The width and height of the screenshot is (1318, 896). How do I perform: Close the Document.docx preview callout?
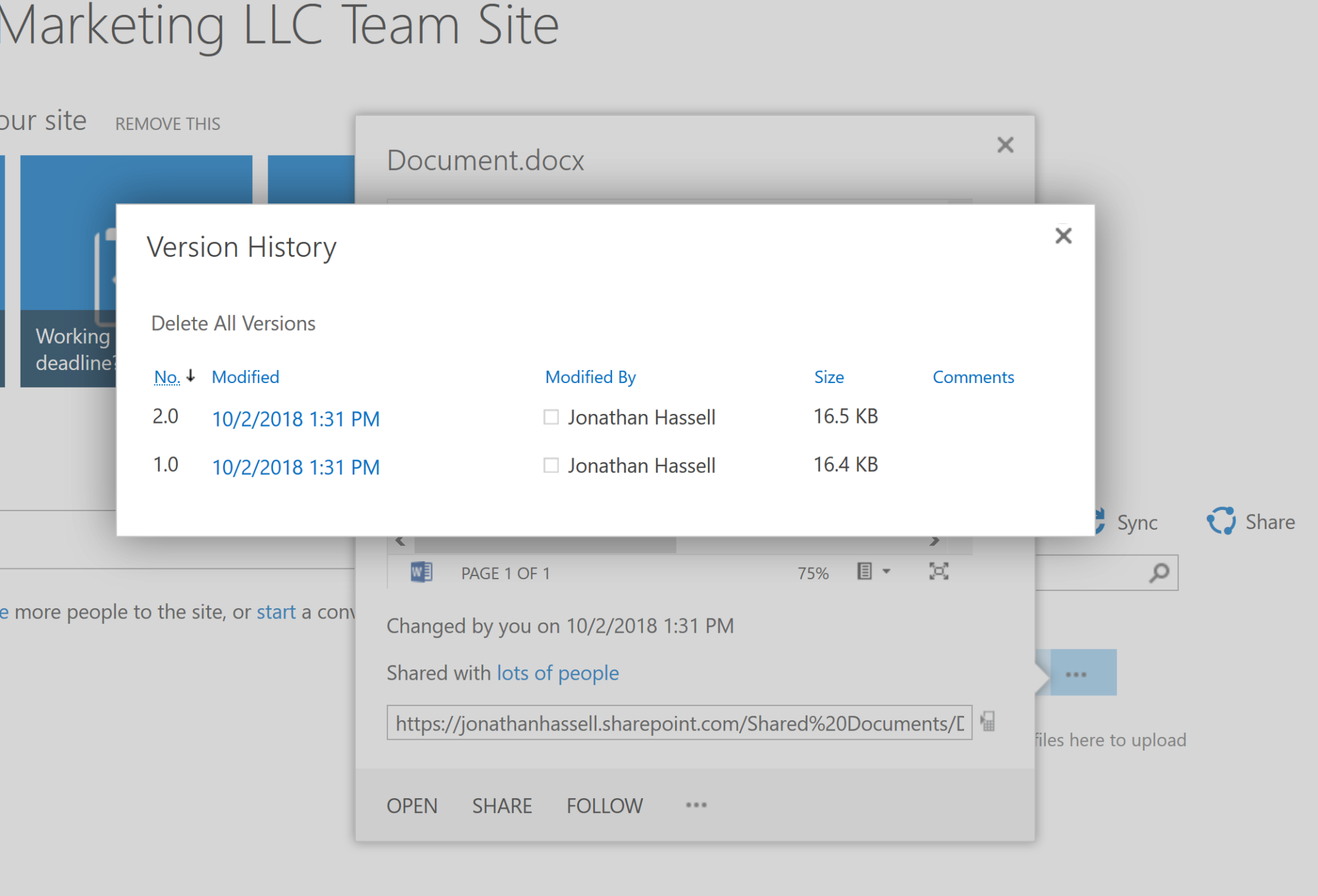click(x=1005, y=145)
